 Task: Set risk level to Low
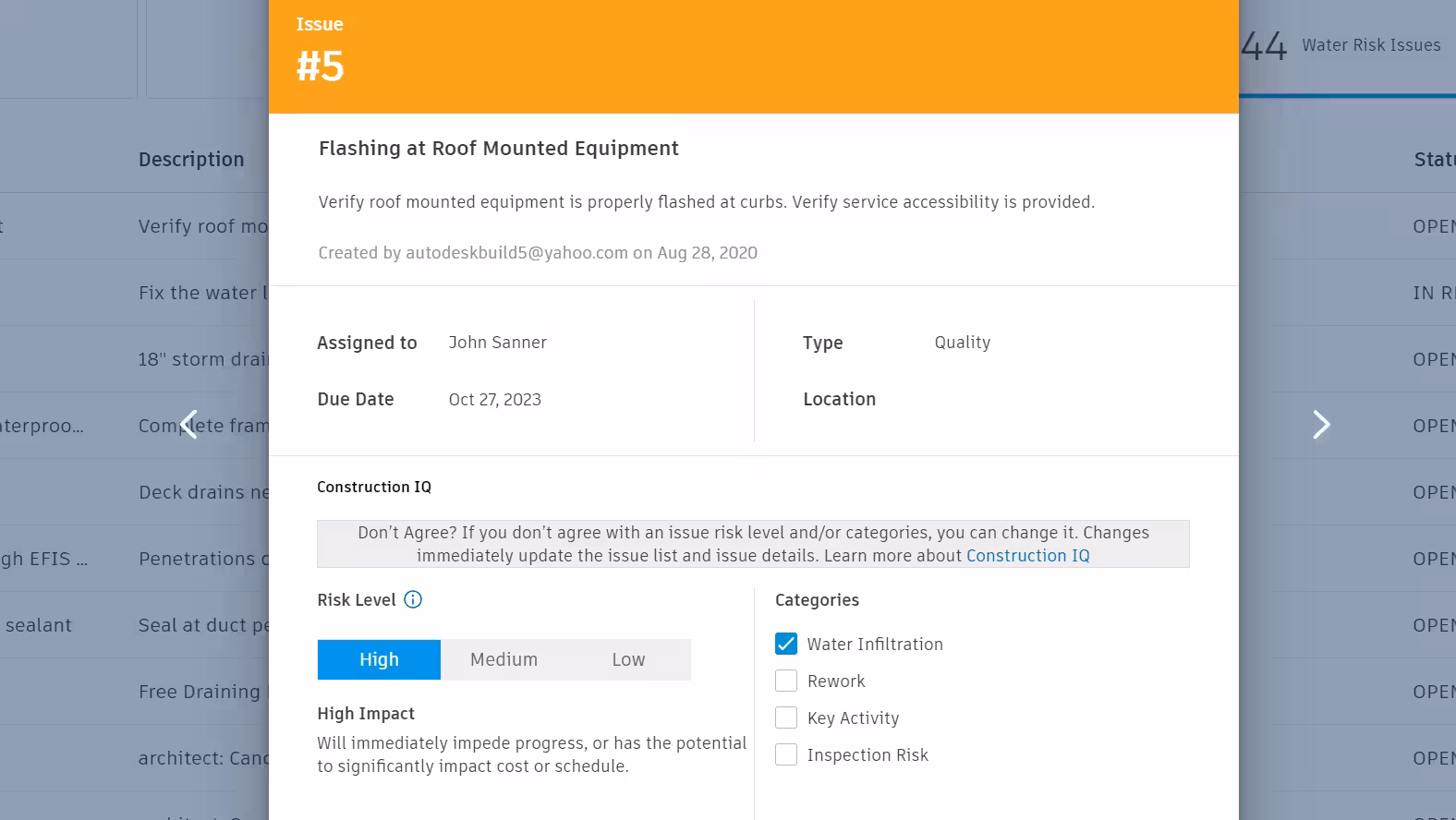point(628,659)
